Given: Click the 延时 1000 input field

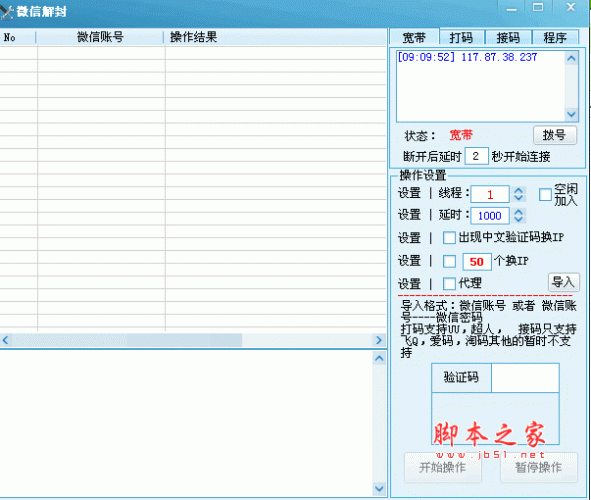Looking at the screenshot, I should click(x=490, y=216).
